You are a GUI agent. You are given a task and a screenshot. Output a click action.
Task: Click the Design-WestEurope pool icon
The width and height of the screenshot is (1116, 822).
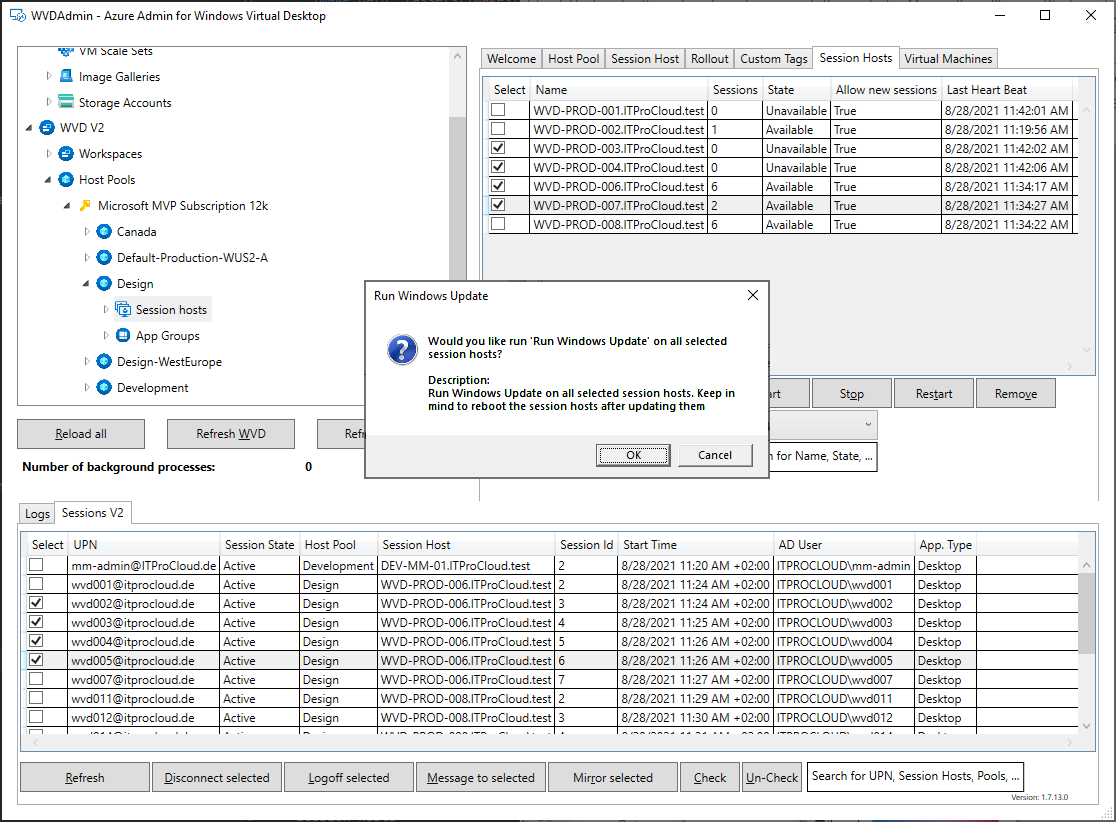point(104,362)
